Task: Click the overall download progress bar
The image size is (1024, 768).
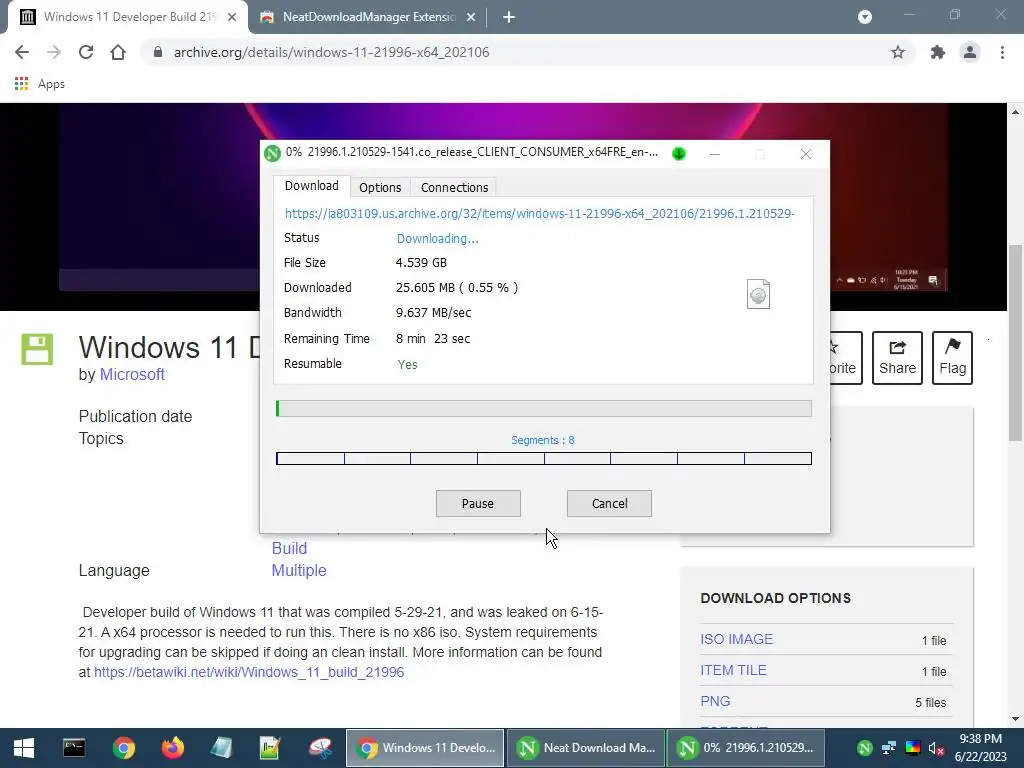Action: point(543,409)
